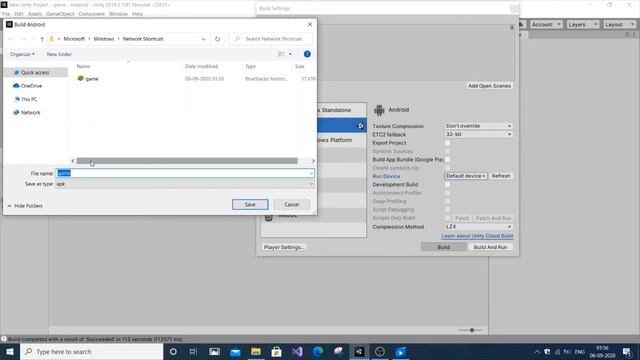This screenshot has width=640, height=360.
Task: Enable the Development Build checkbox
Action: 447,184
